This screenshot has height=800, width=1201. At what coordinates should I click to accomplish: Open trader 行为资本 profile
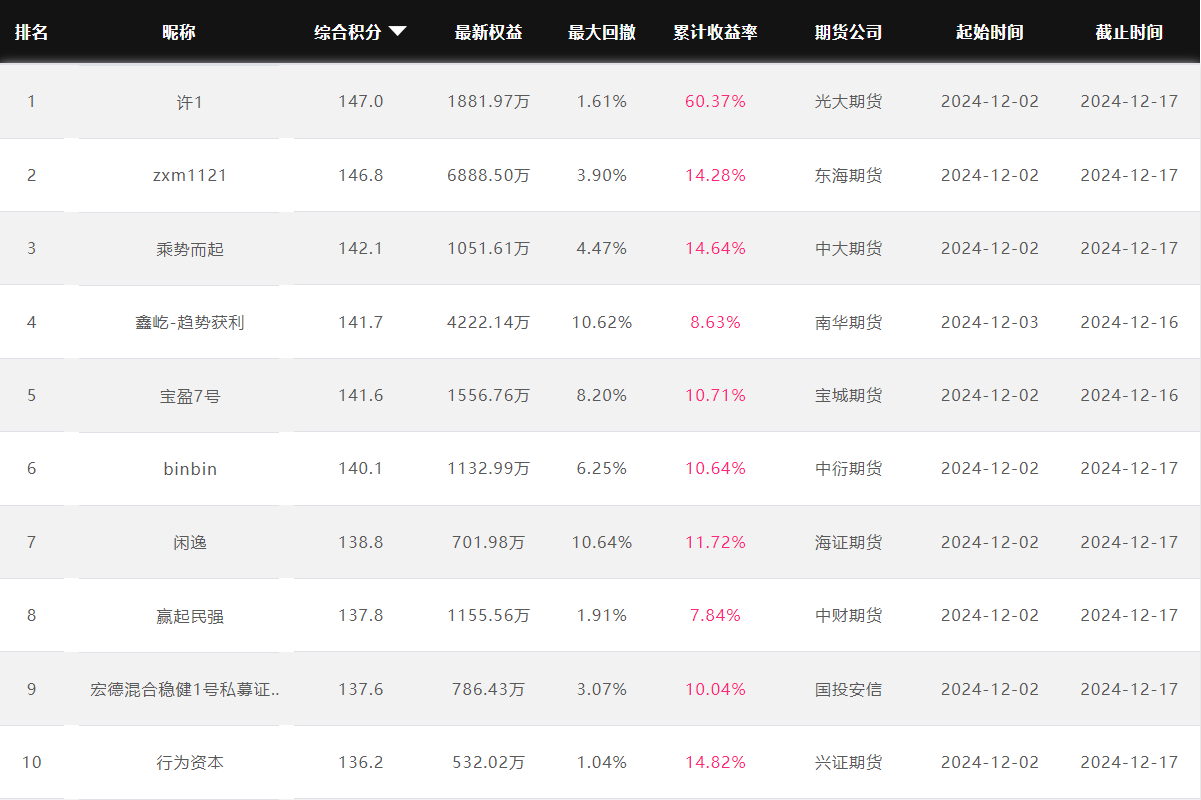pos(190,763)
